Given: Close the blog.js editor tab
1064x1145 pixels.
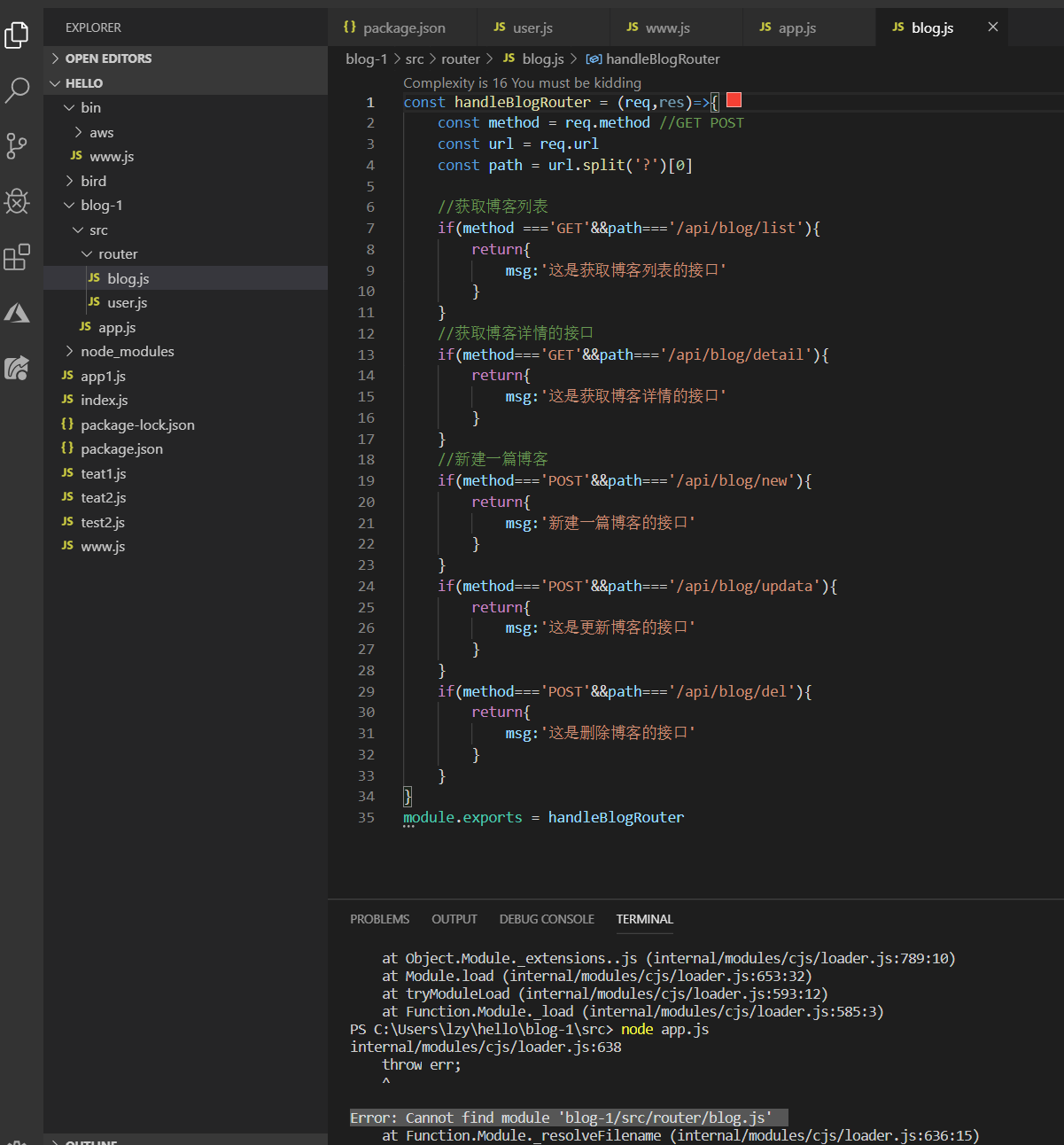Looking at the screenshot, I should click(x=992, y=27).
